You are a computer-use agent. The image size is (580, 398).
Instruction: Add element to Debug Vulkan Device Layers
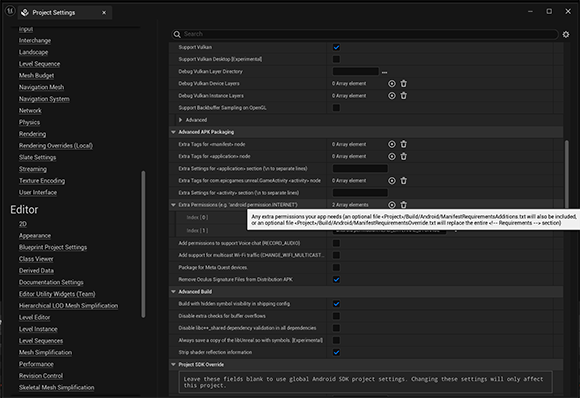click(392, 84)
